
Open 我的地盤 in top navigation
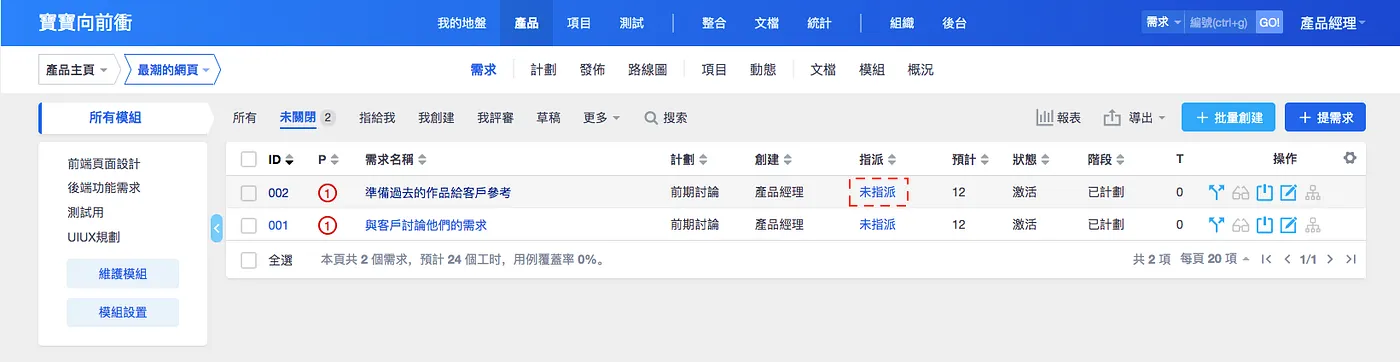pos(462,22)
